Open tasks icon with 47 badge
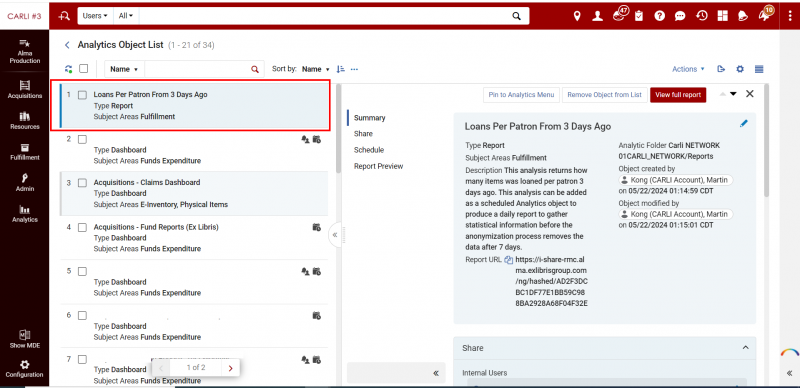Image resolution: width=800 pixels, height=388 pixels. coord(619,15)
